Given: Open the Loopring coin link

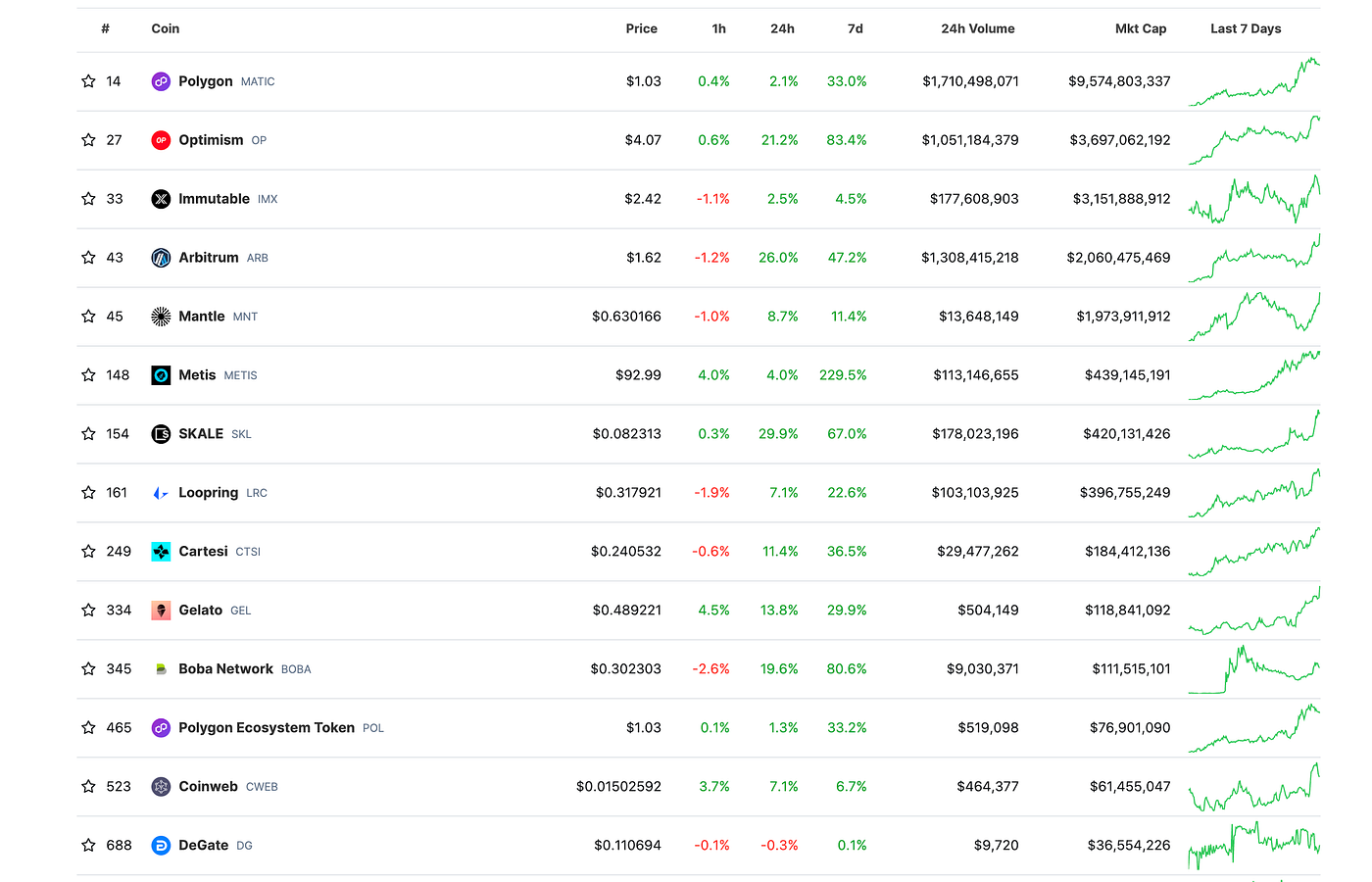Looking at the screenshot, I should pyautogui.click(x=209, y=493).
